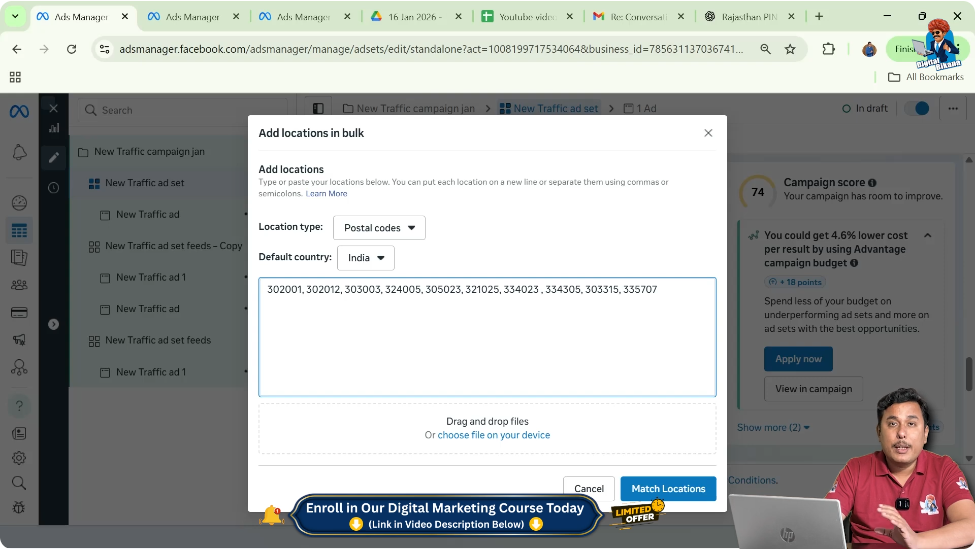Click the bug report icon in sidebar
This screenshot has height=551, width=976.
19,507
